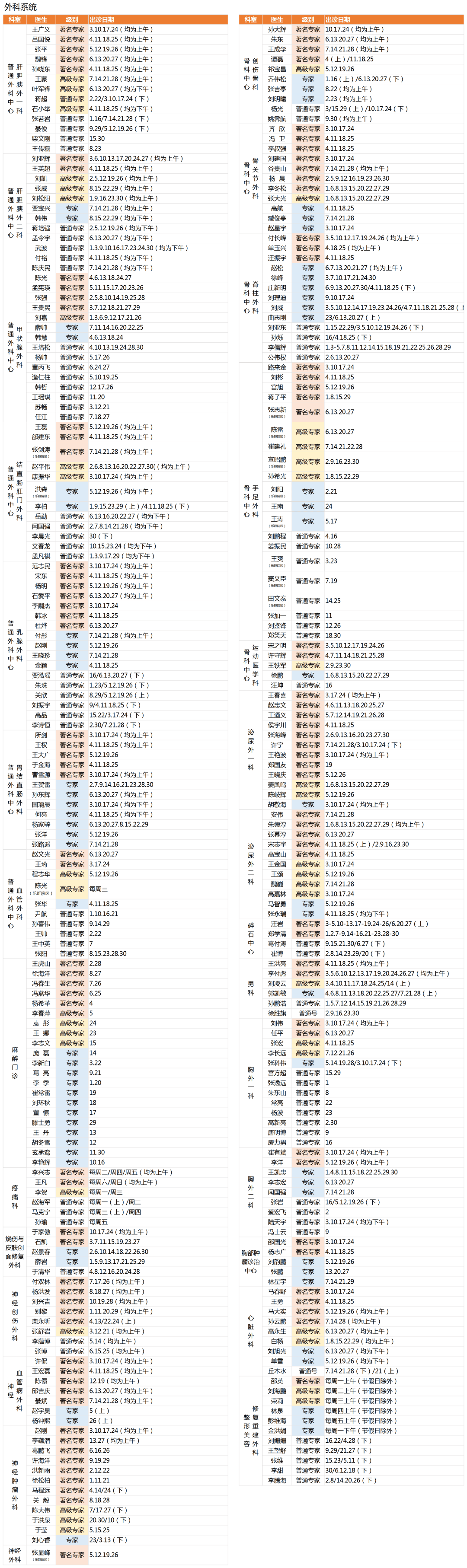Select the 碎石中心 department cell
The width and height of the screenshot is (467, 1568).
click(250, 939)
